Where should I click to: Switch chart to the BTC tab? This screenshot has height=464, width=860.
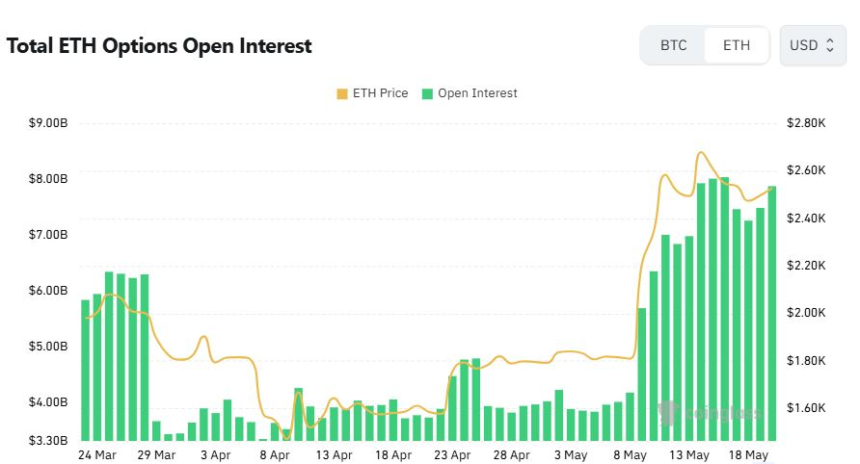click(x=673, y=45)
